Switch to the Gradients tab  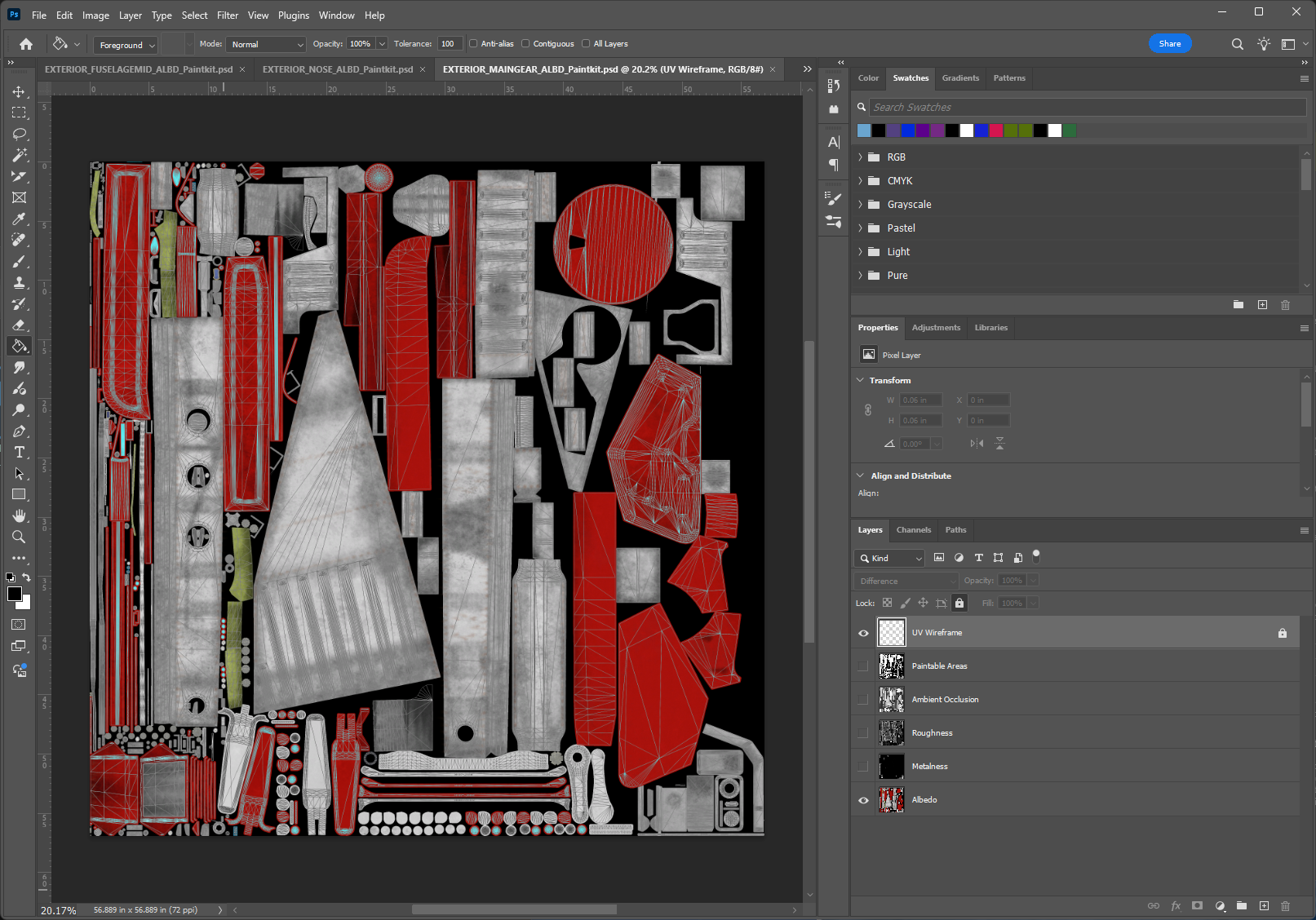click(x=960, y=78)
